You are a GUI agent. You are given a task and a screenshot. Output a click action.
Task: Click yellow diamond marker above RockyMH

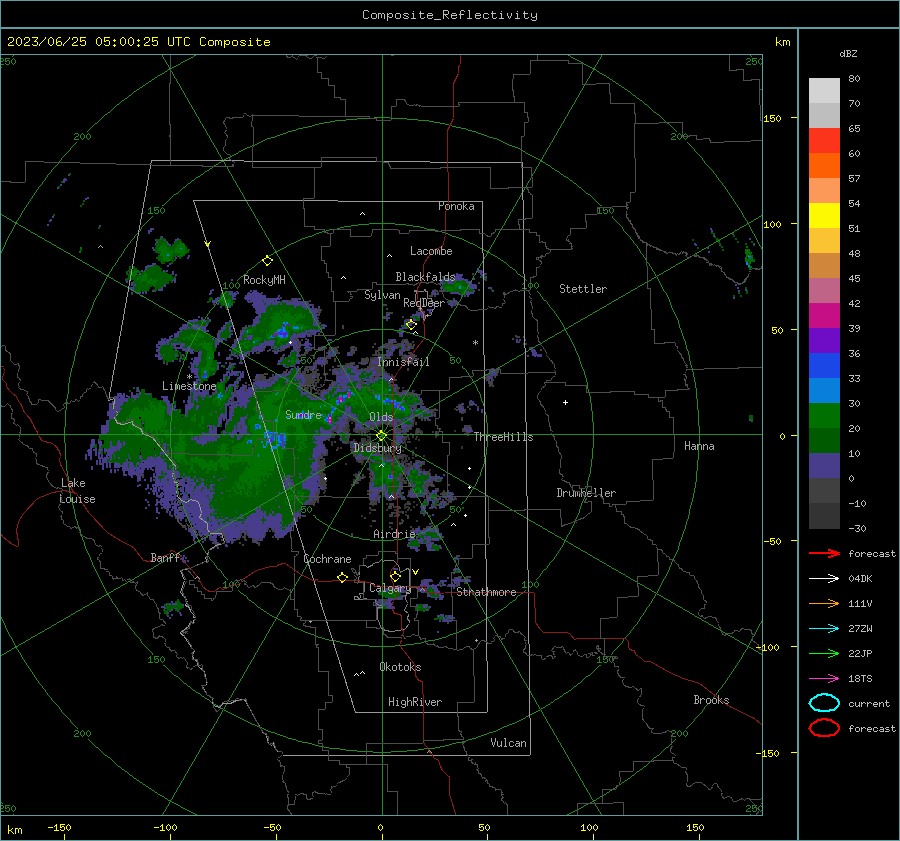(x=267, y=261)
